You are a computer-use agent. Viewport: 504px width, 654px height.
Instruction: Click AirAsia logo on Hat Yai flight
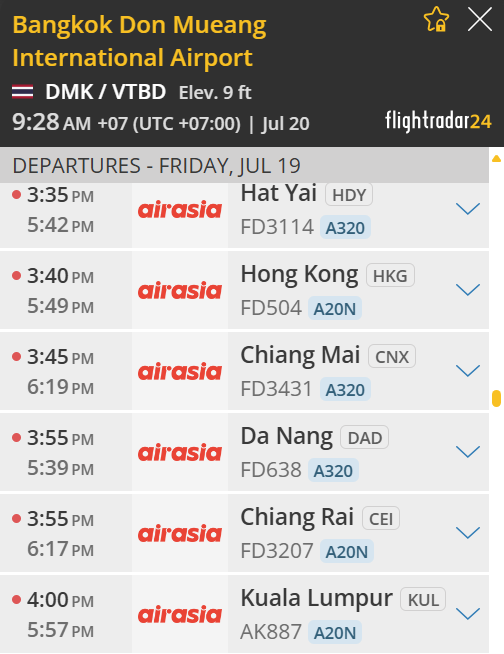180,210
